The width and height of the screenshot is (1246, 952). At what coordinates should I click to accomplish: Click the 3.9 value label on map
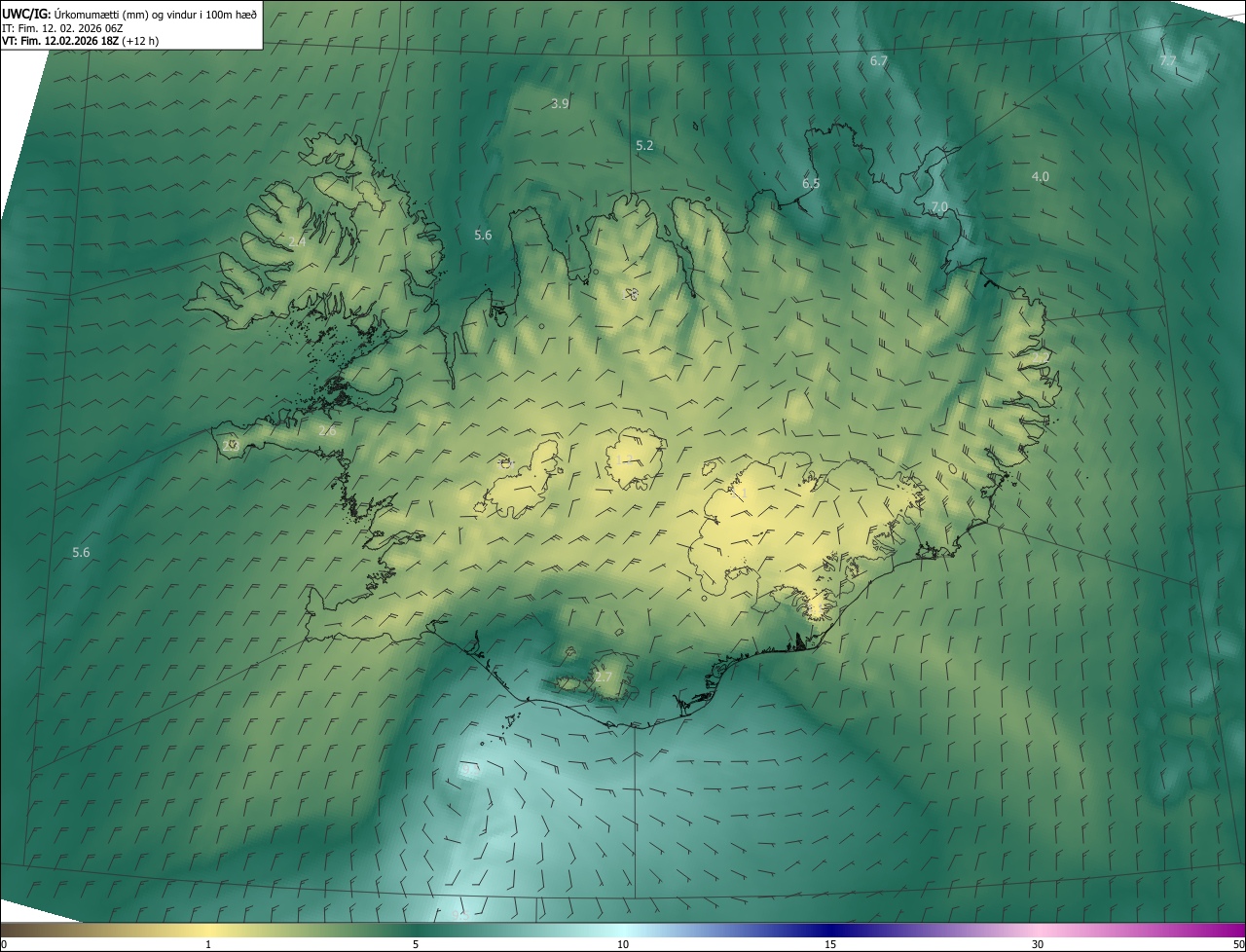point(560,103)
